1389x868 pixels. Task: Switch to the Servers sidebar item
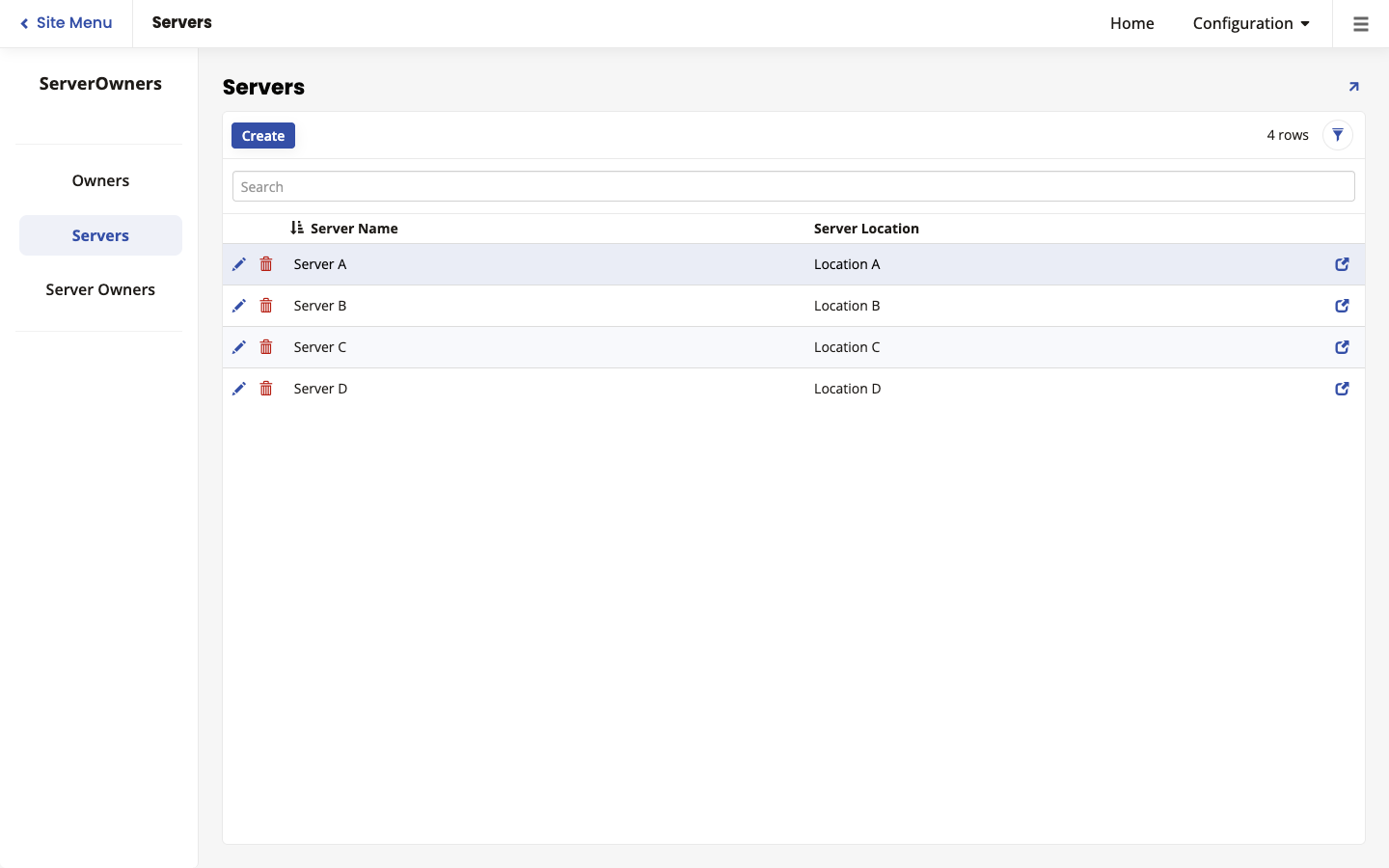[x=100, y=236]
